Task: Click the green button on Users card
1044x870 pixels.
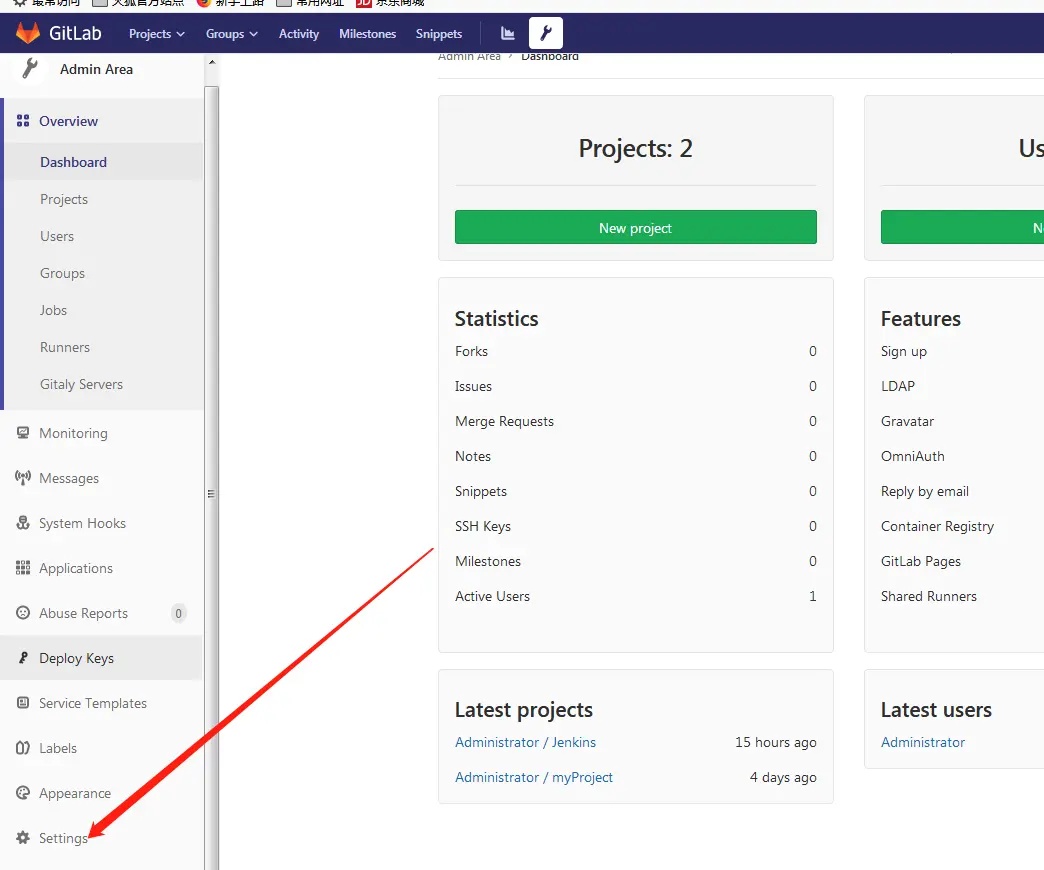Action: pyautogui.click(x=962, y=228)
